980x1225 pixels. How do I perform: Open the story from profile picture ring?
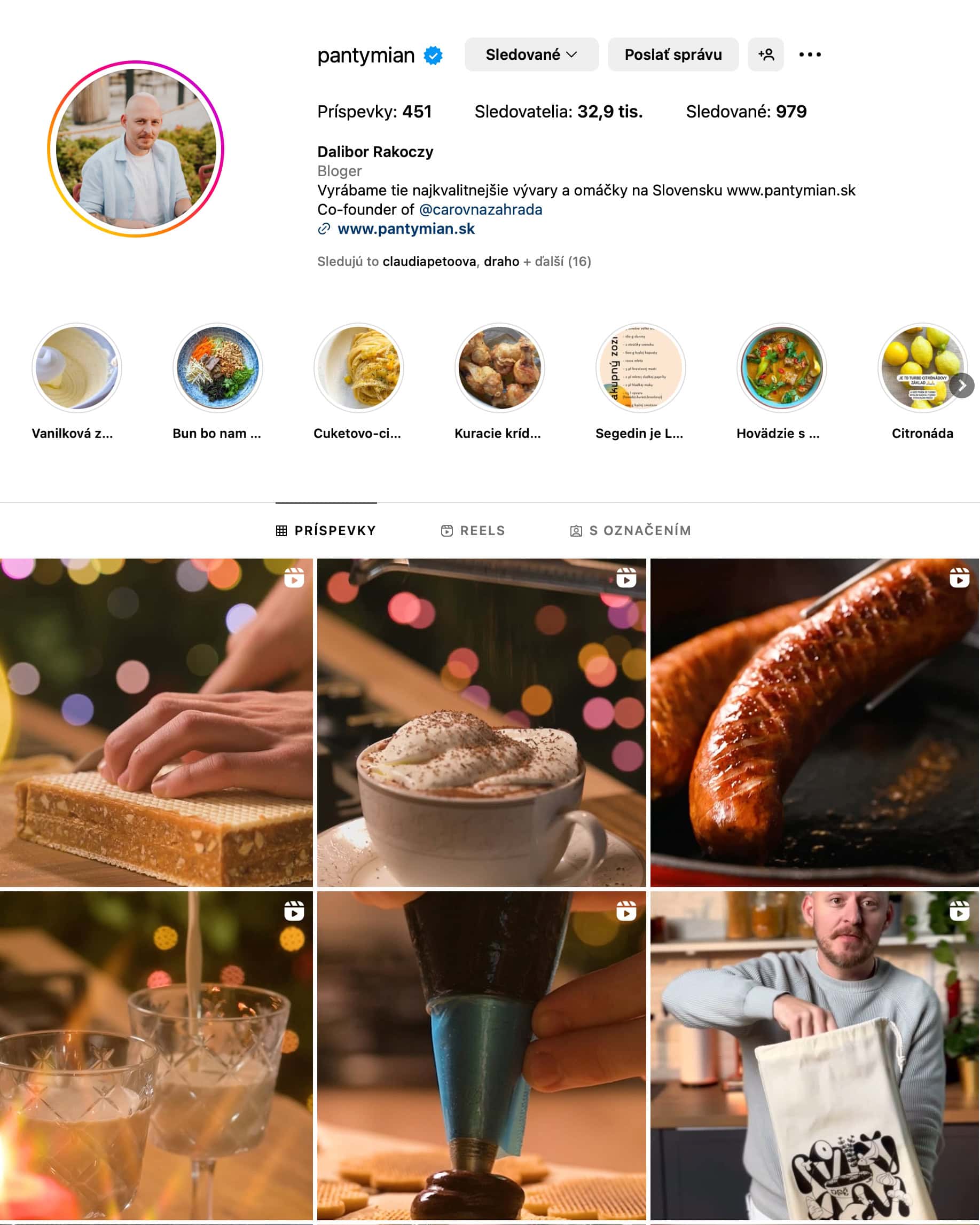pyautogui.click(x=136, y=149)
